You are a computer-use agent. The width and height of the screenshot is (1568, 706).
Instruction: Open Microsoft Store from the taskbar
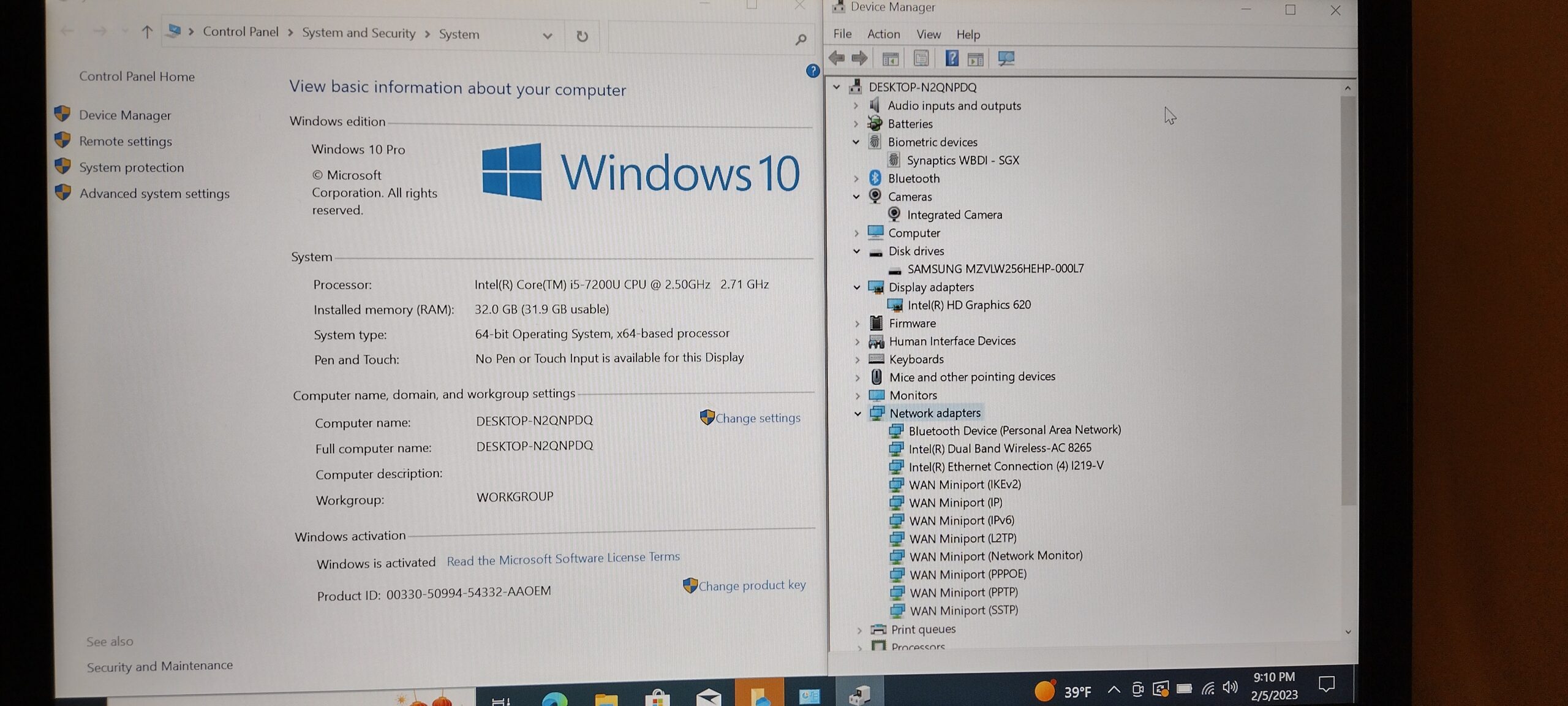(657, 699)
